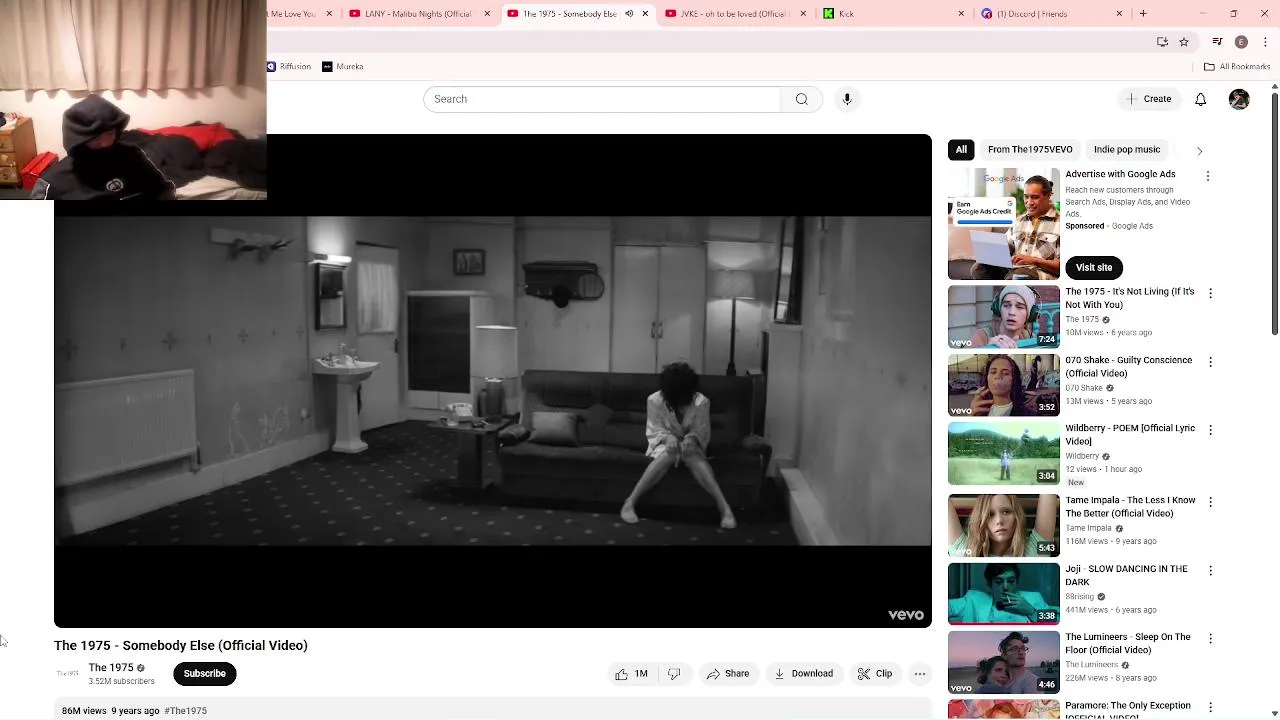This screenshot has height=720, width=1280.
Task: Bookmark this page with star icon
Action: 1184,42
